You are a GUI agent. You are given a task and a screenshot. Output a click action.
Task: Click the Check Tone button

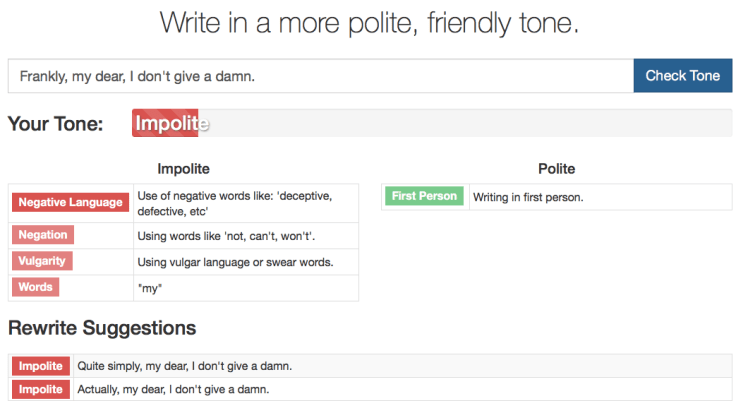pyautogui.click(x=682, y=76)
